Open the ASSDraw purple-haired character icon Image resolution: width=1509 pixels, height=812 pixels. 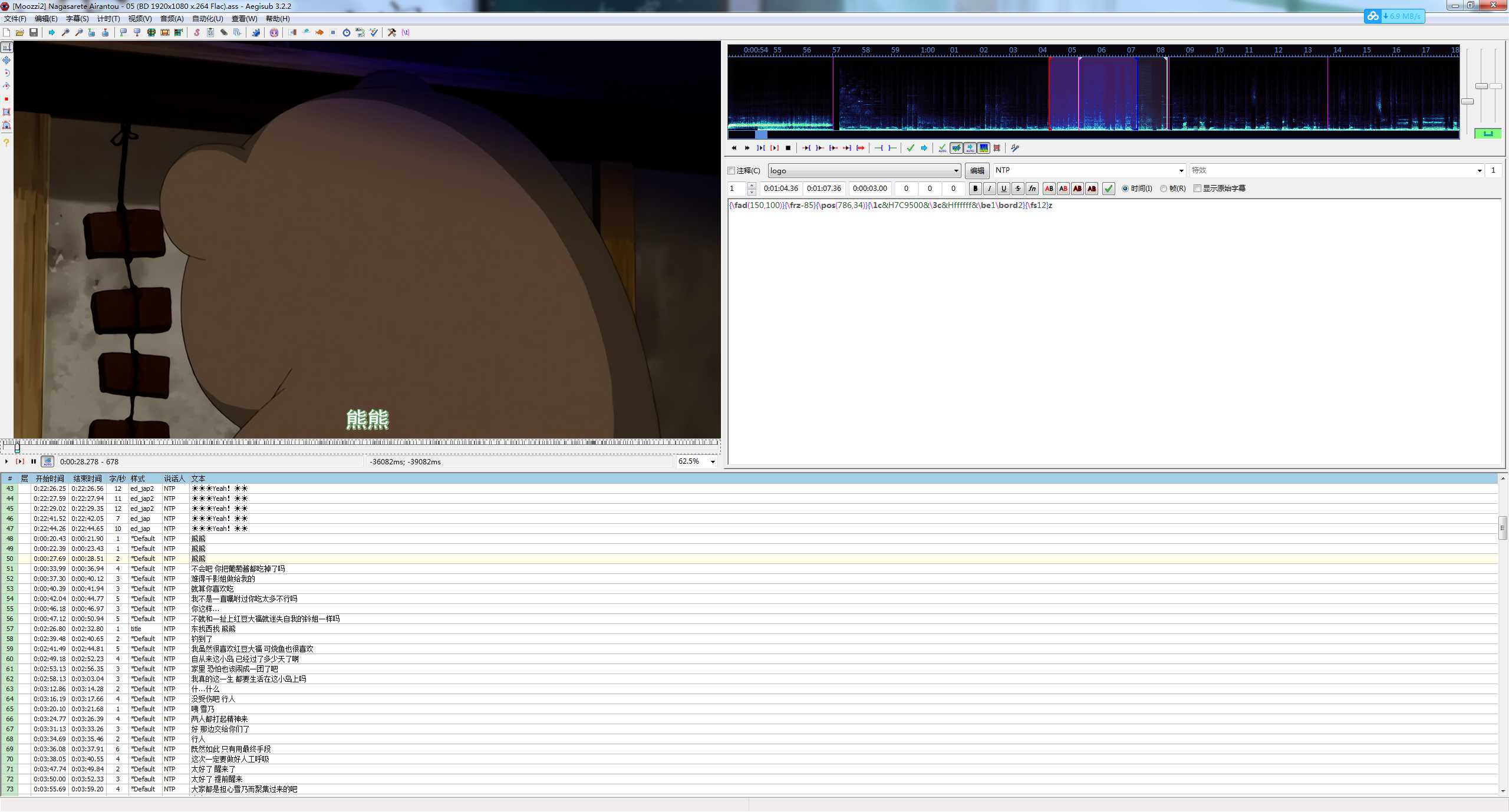coord(274,32)
